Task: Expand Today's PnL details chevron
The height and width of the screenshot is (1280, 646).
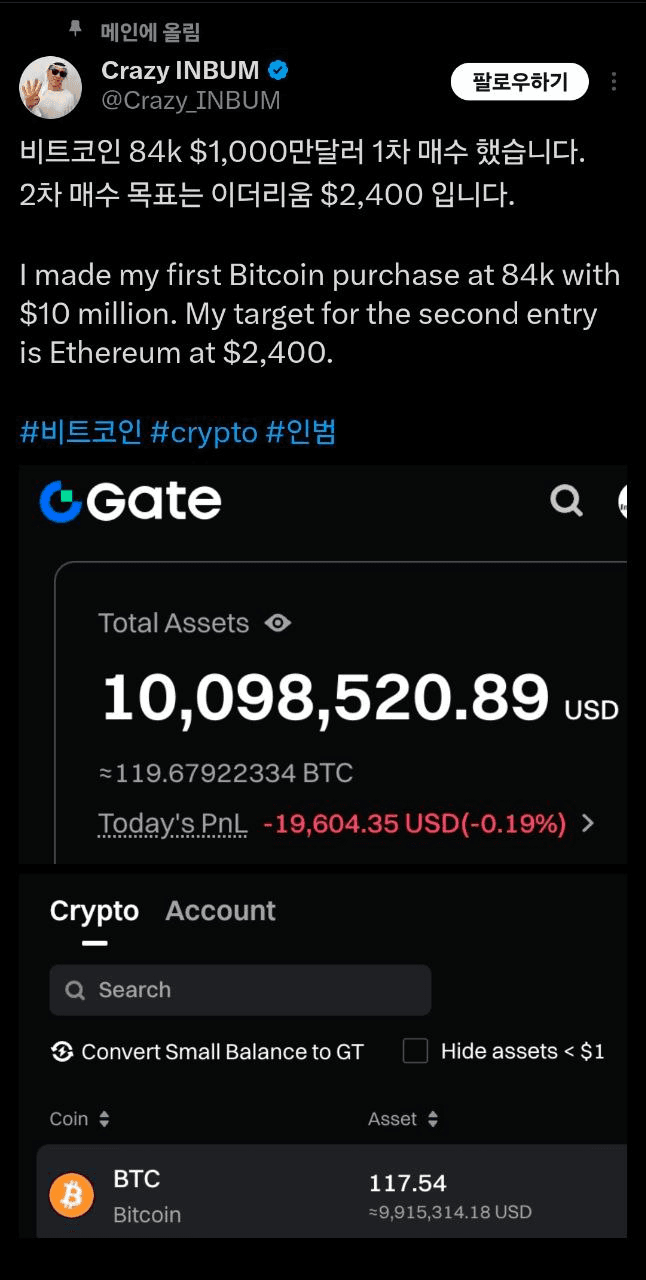Action: pos(588,824)
